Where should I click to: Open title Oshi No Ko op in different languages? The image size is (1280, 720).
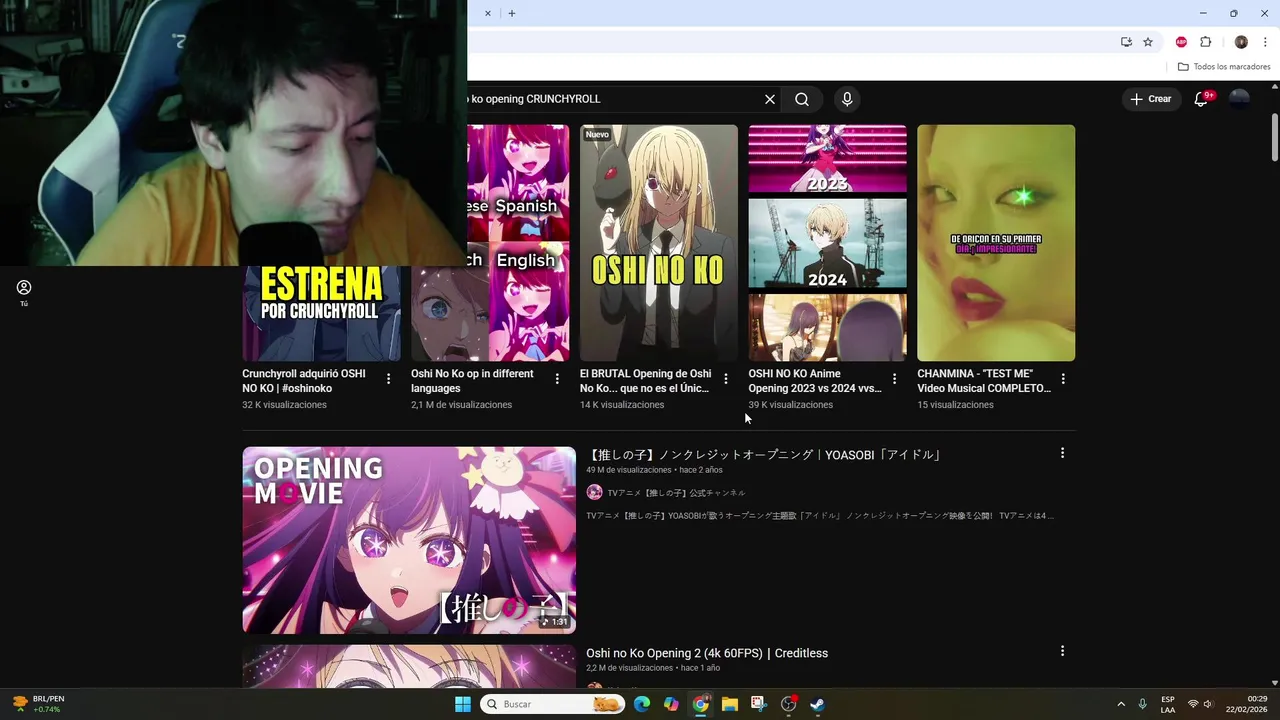coord(472,381)
